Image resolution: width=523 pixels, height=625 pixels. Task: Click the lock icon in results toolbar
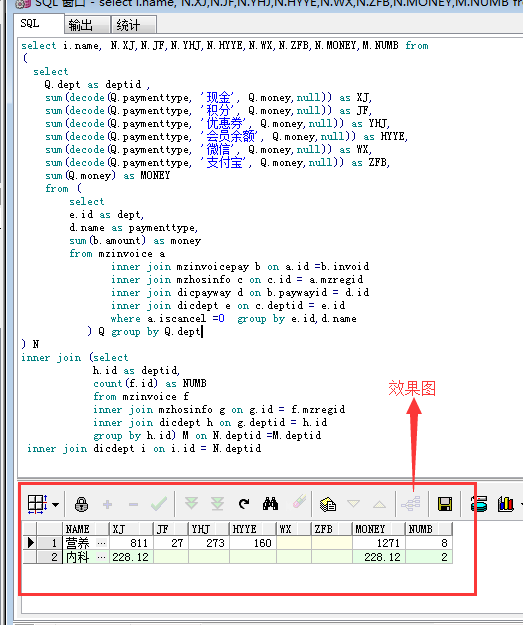click(81, 504)
